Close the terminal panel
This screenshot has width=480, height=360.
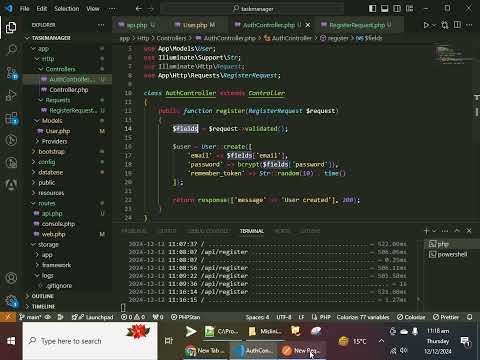(469, 231)
